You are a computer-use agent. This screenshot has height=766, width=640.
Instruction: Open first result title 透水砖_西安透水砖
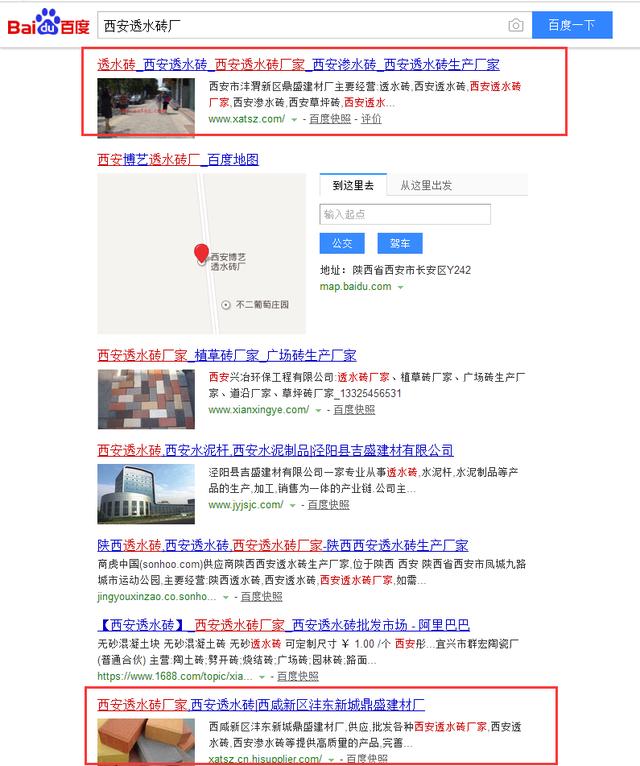pos(299,64)
